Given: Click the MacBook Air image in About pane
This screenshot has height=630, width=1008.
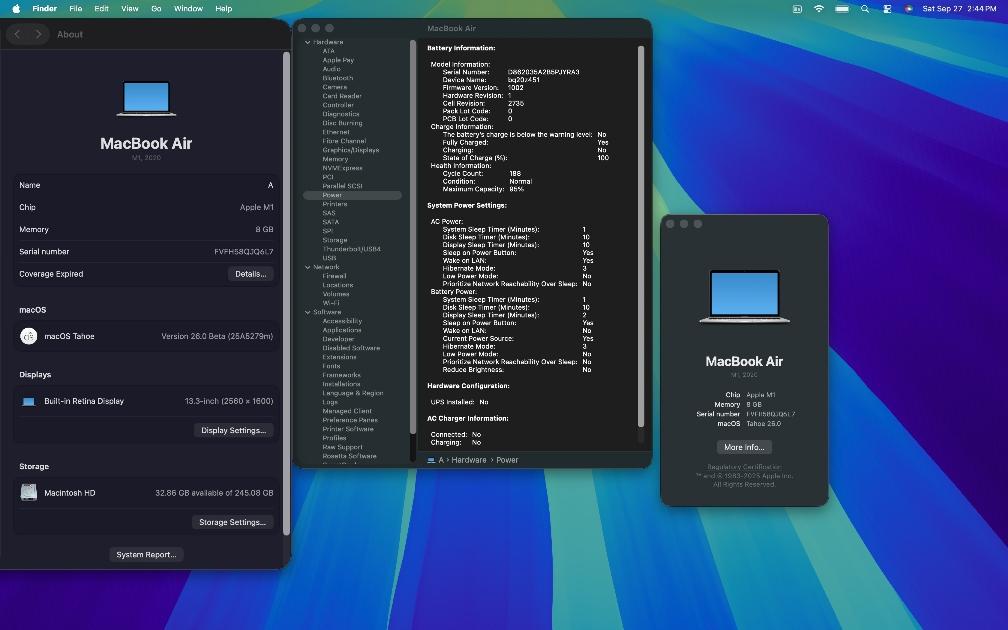Looking at the screenshot, I should pos(146,98).
